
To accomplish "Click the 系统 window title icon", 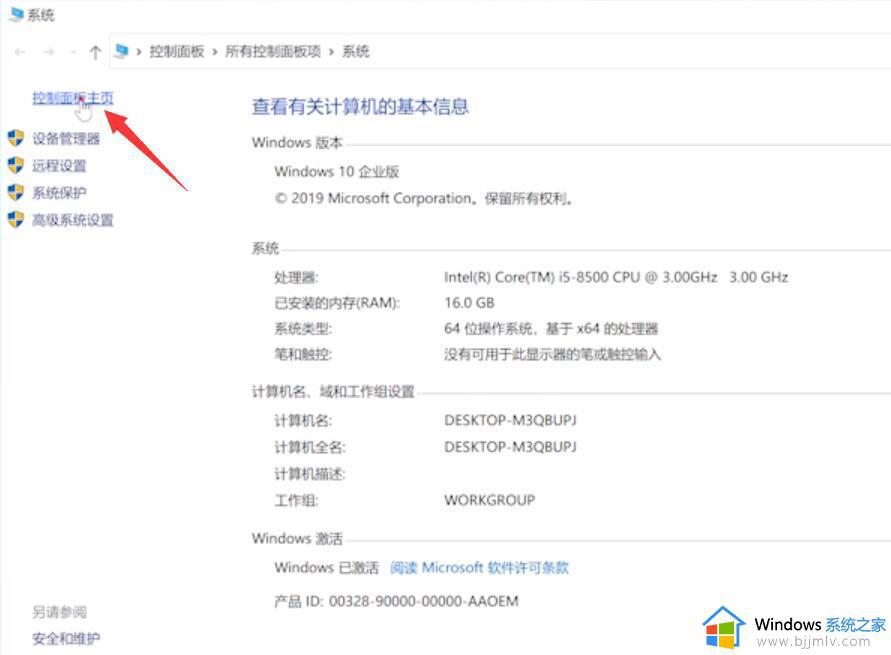I will (x=16, y=14).
